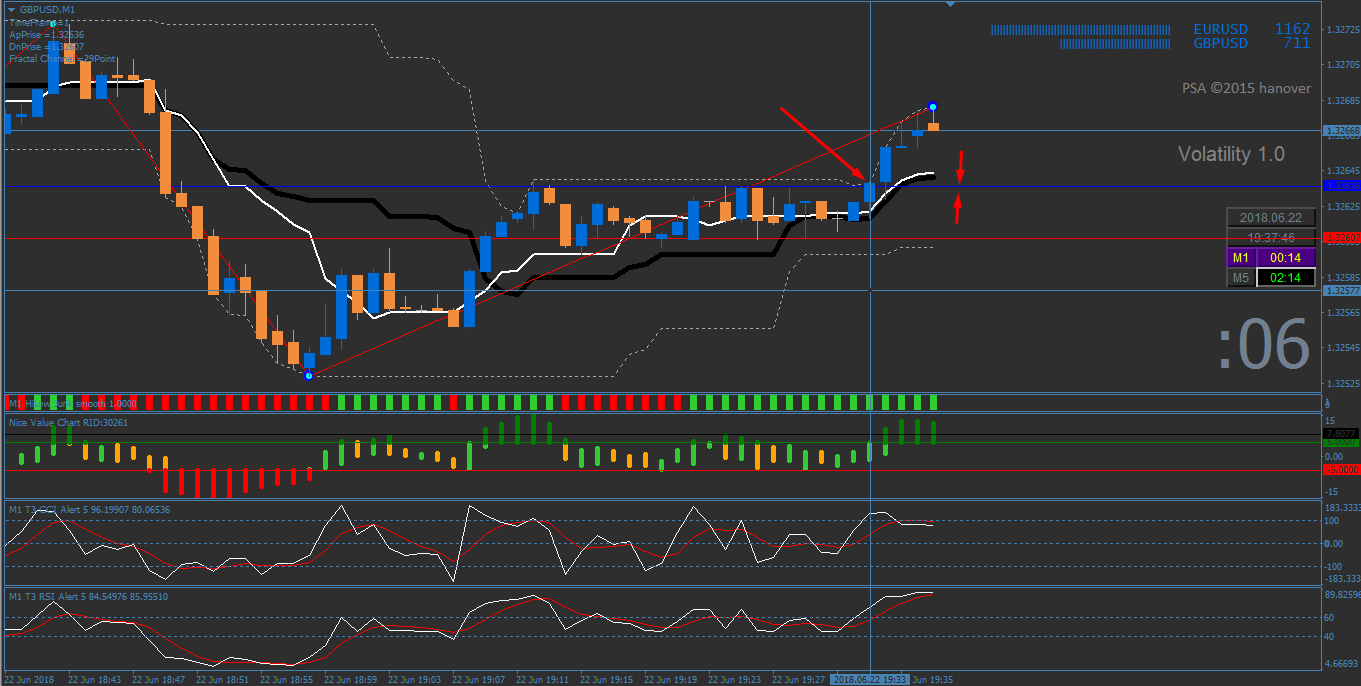The width and height of the screenshot is (1361, 686).
Task: Click the highlighted 2018.06.22 19:33 time marker
Action: 870,679
